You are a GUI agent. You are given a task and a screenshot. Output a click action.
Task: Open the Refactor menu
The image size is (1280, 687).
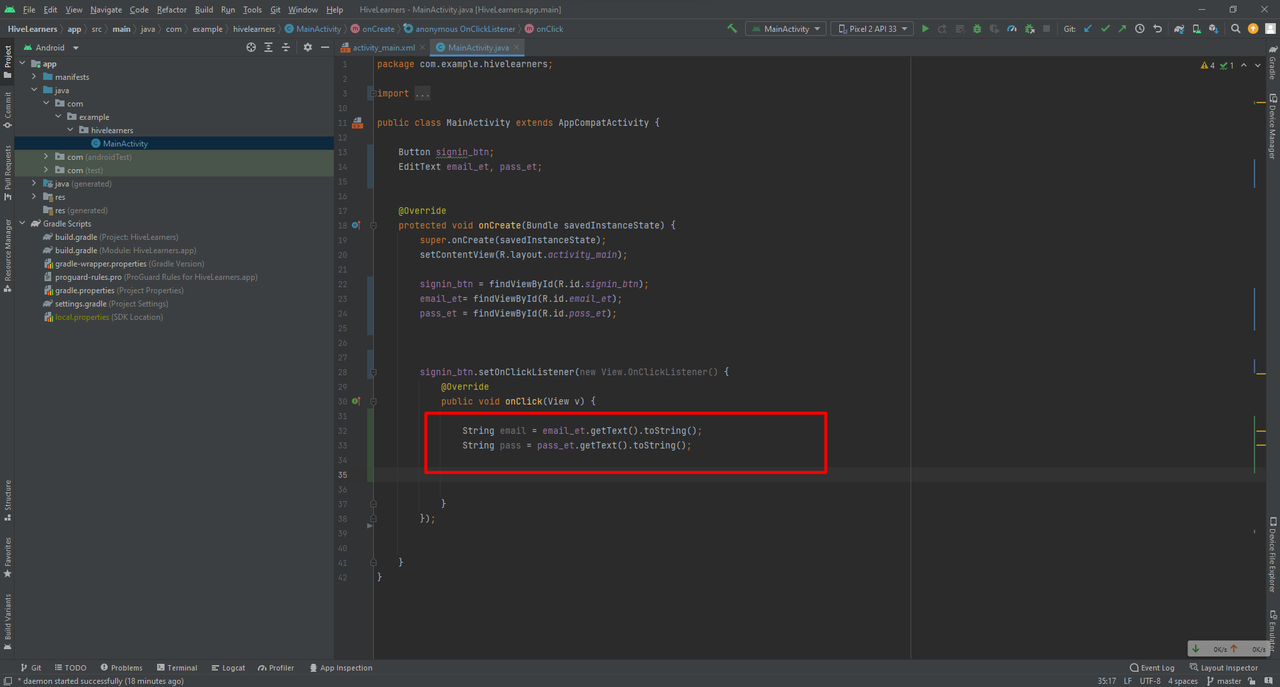click(x=171, y=10)
